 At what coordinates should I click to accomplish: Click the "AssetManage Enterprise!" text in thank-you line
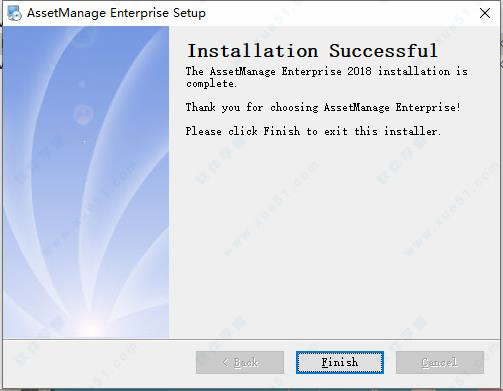tap(392, 107)
